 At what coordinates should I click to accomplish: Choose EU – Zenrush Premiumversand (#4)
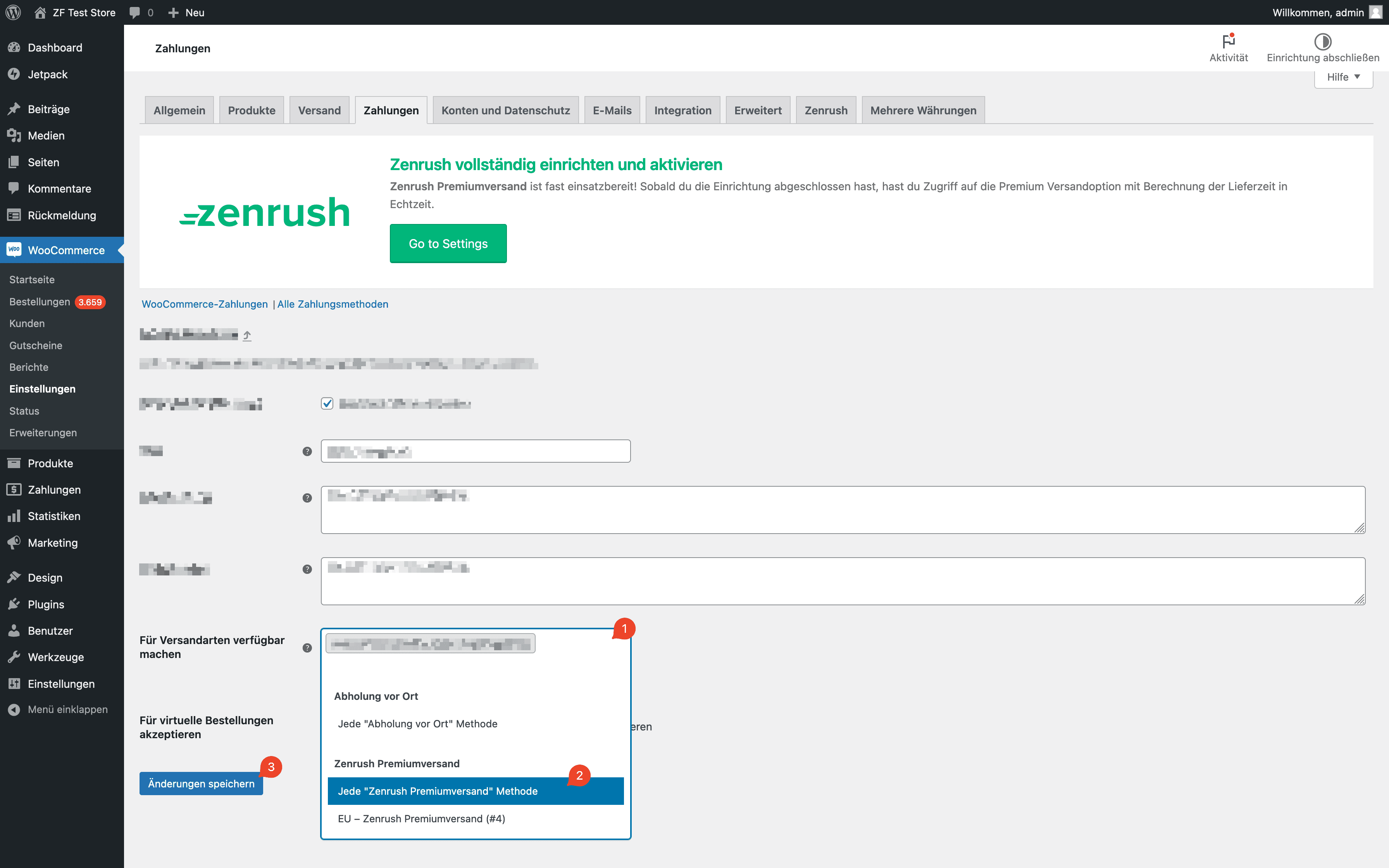tap(475, 819)
